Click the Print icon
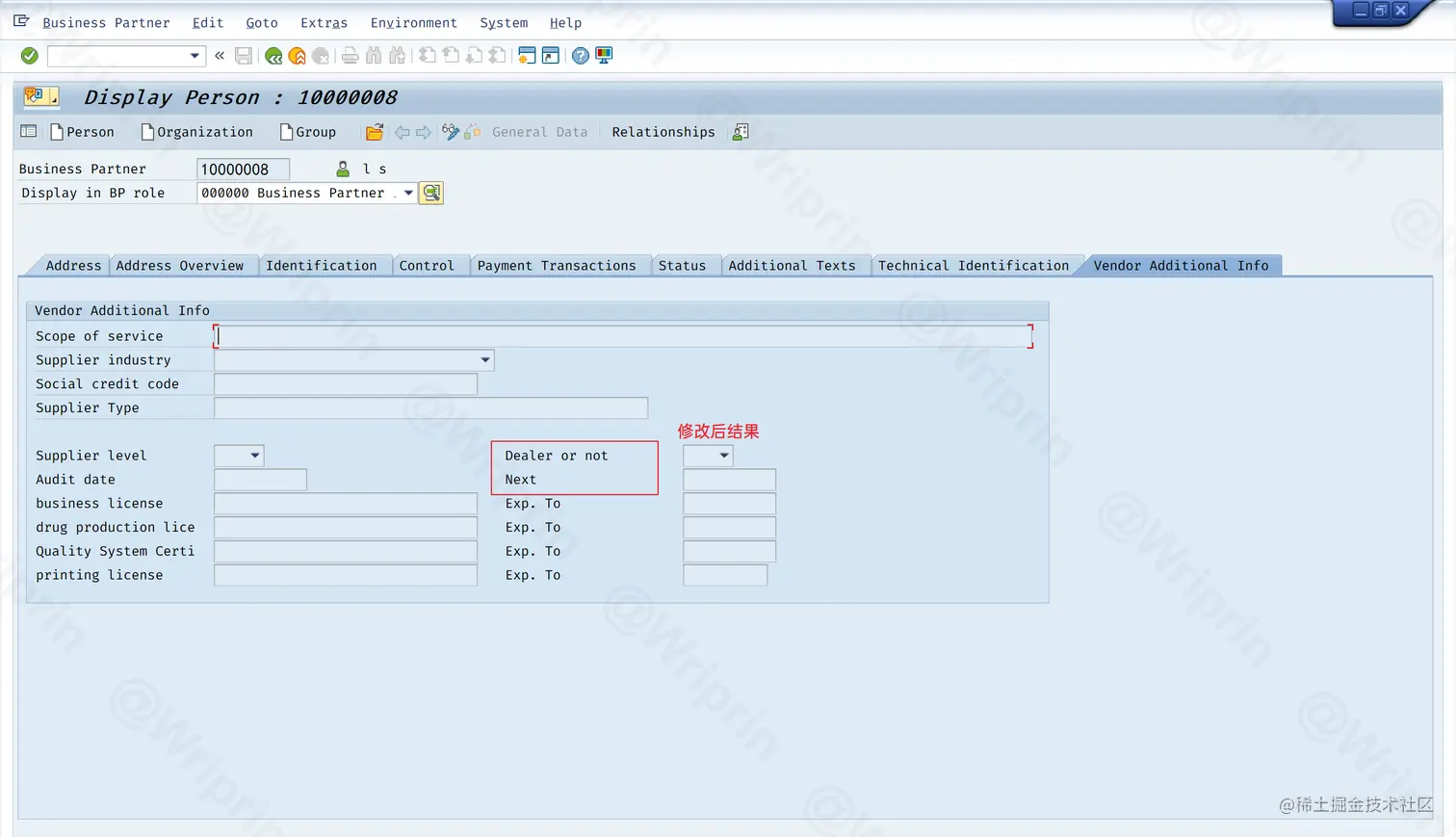This screenshot has width=1456, height=837. coord(351,56)
